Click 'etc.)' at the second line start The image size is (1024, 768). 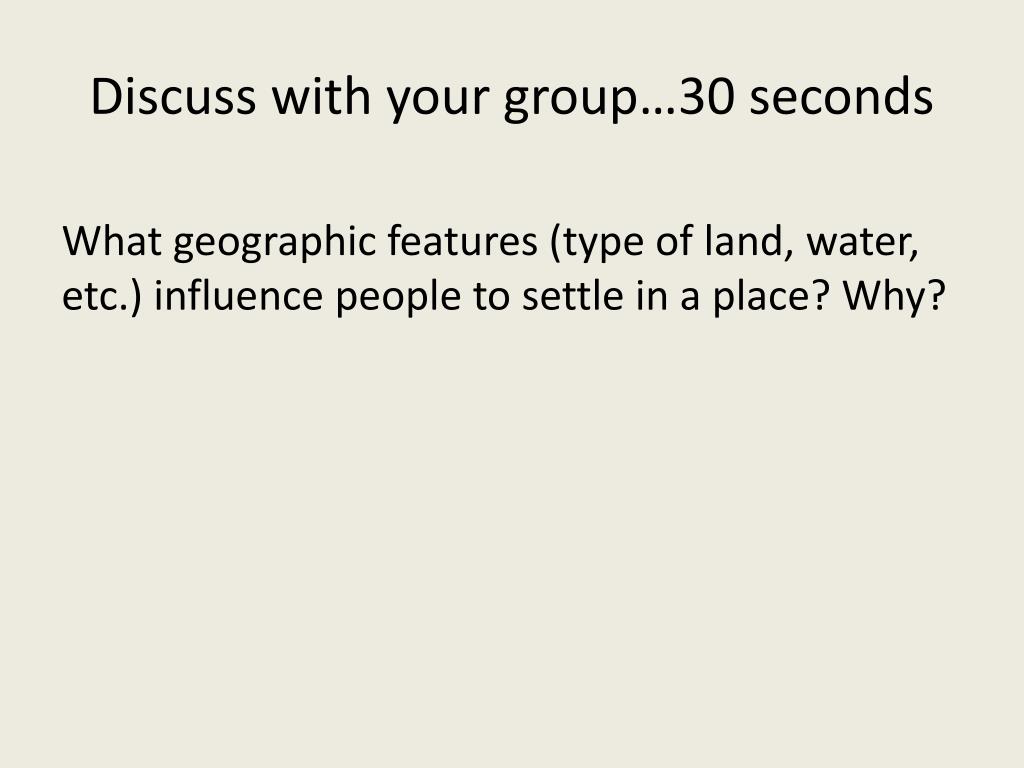point(102,297)
